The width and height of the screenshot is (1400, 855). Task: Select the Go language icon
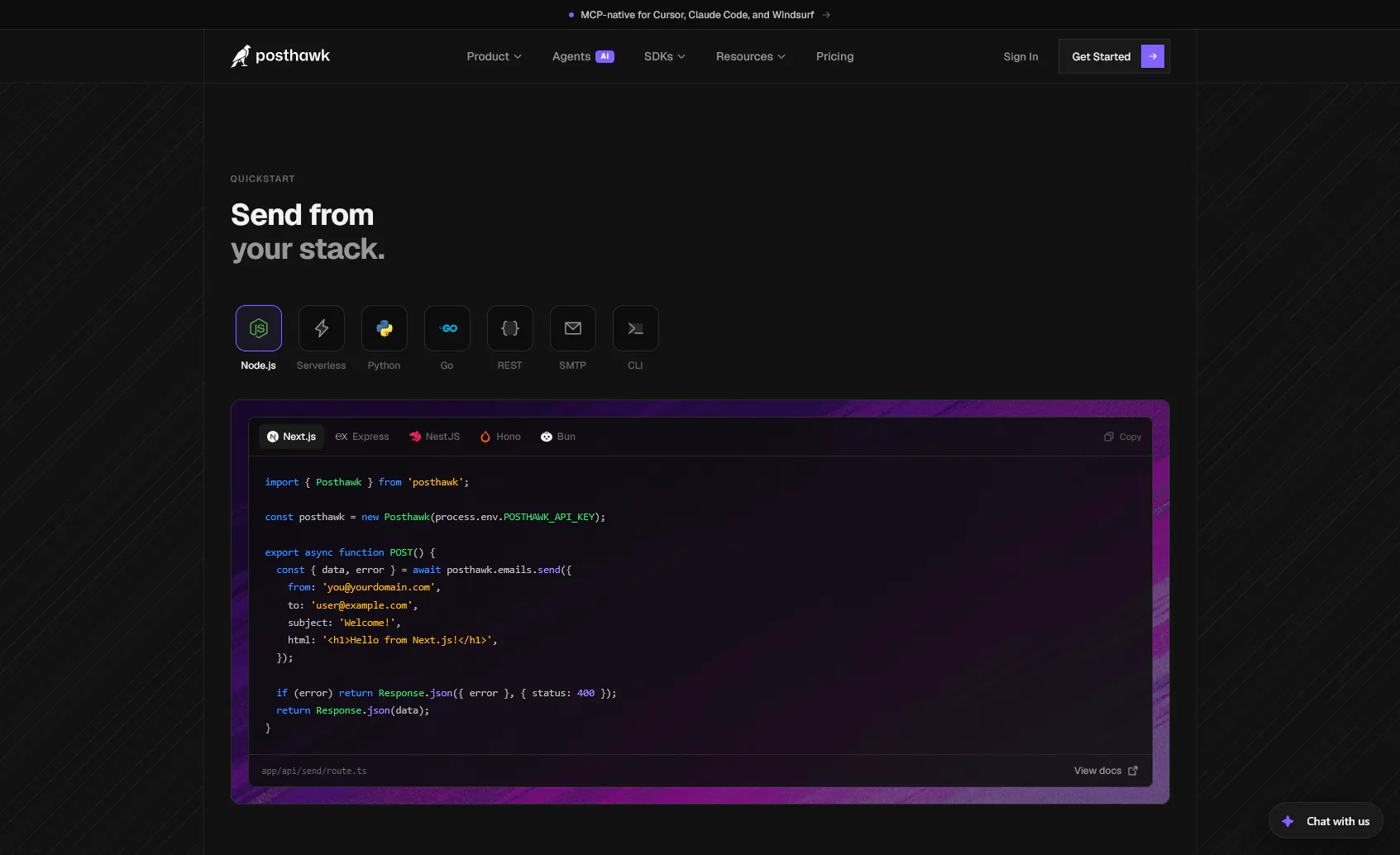click(x=447, y=328)
